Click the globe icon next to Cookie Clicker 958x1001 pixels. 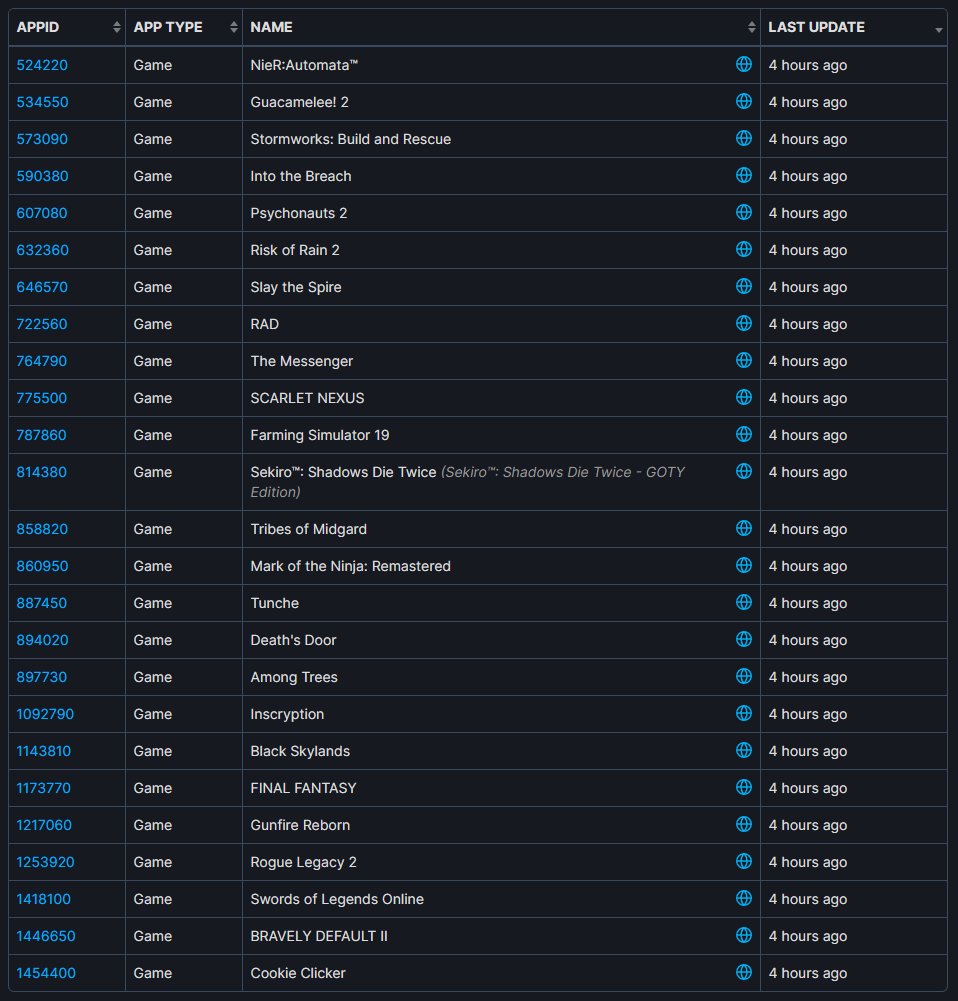click(743, 972)
